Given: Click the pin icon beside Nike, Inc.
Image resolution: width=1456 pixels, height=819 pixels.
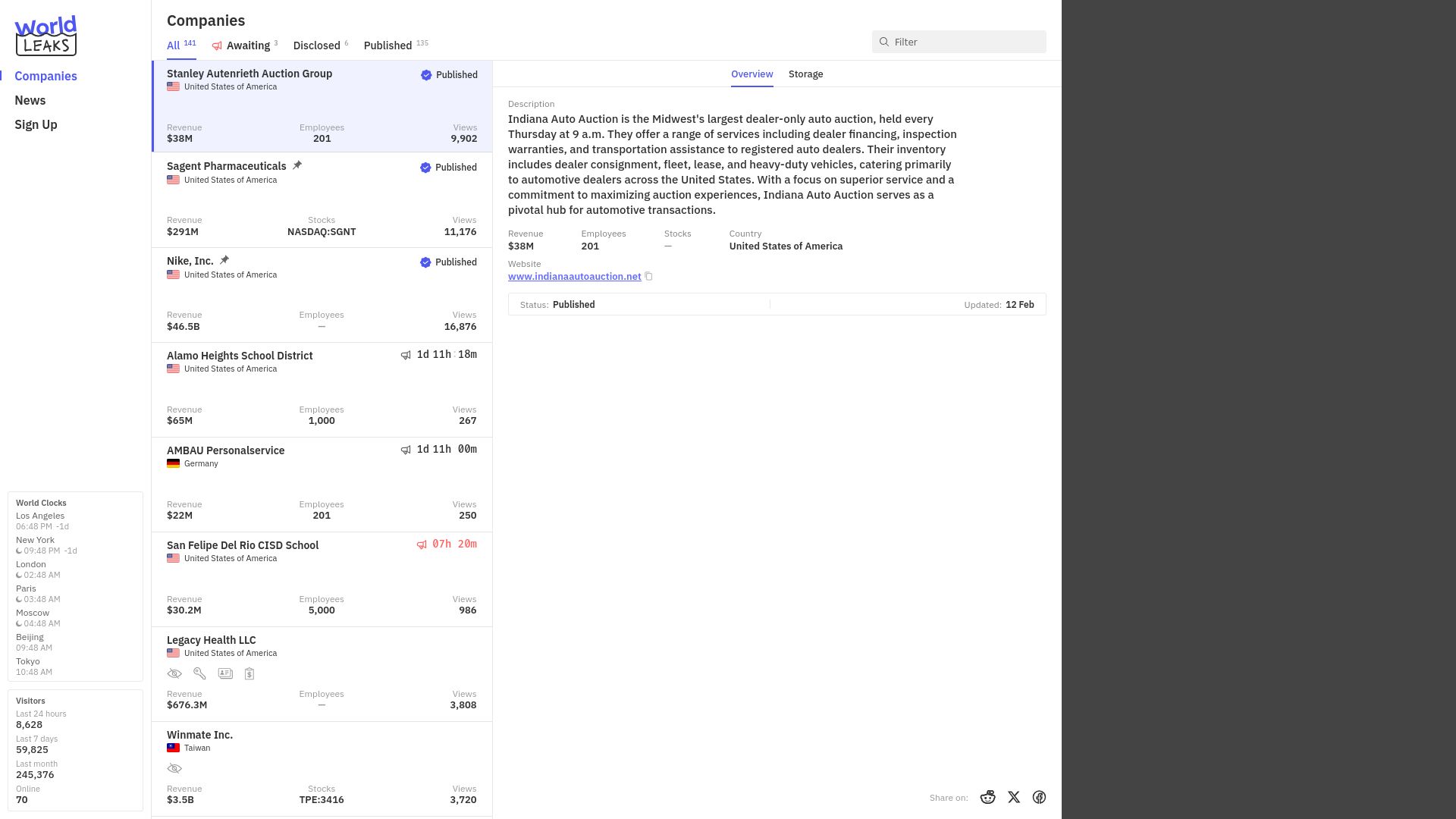Looking at the screenshot, I should click(224, 260).
